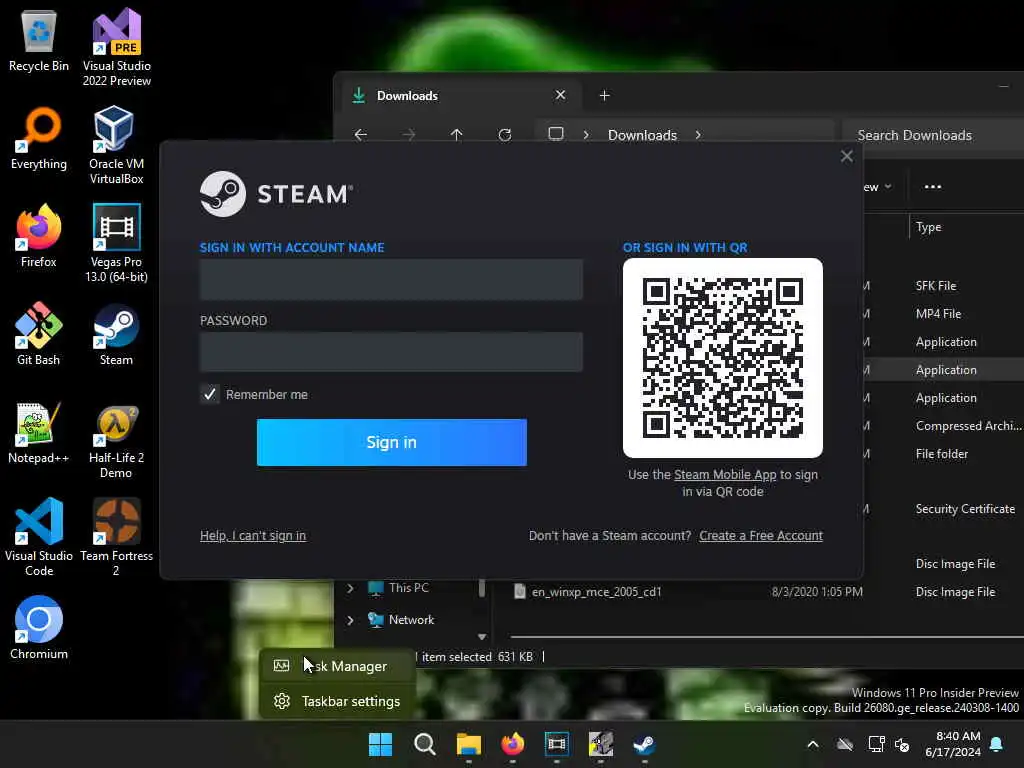Show hidden system tray icons
Screen dimensions: 1024x768
tap(813, 744)
